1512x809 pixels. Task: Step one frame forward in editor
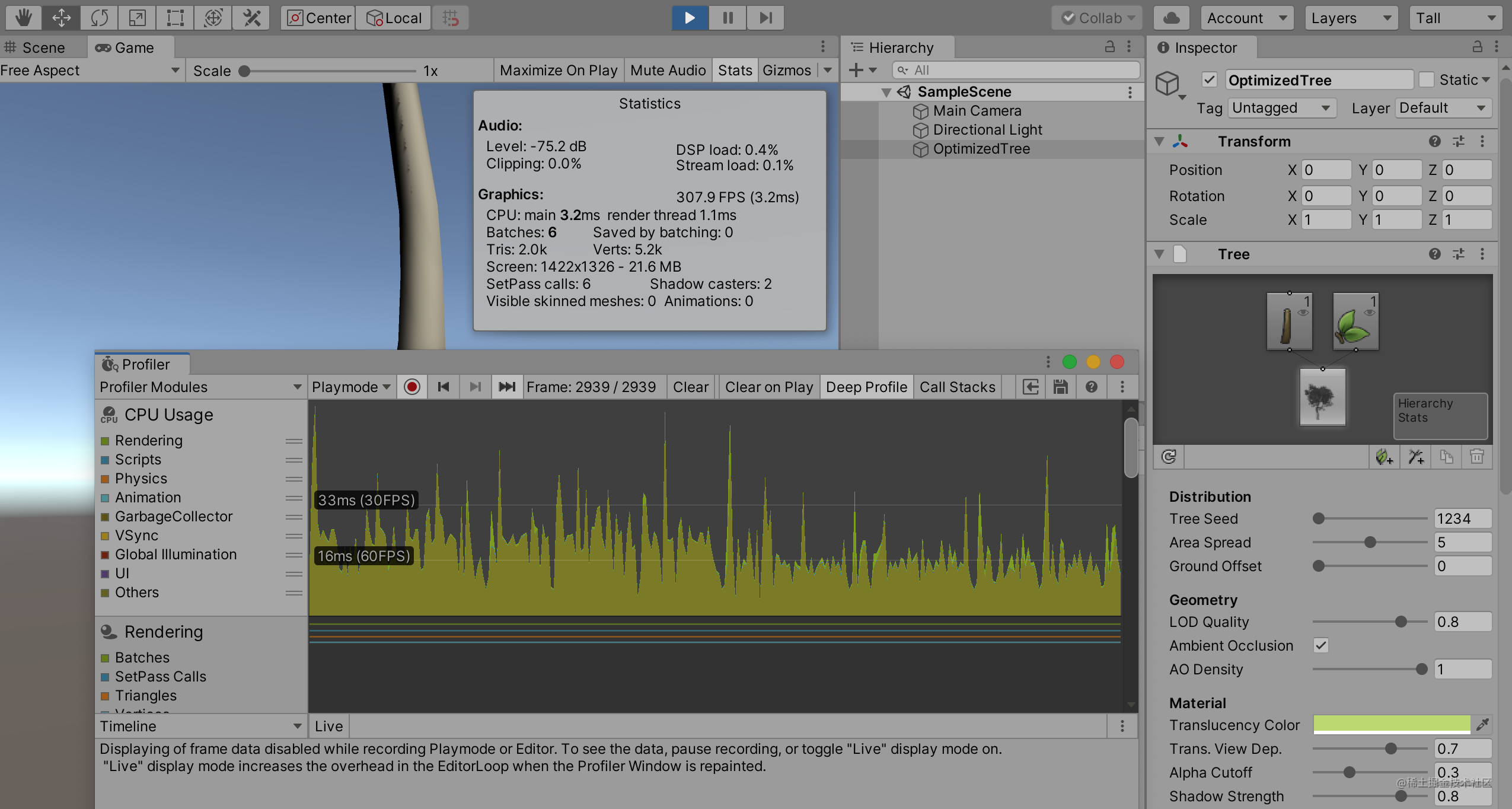(765, 18)
